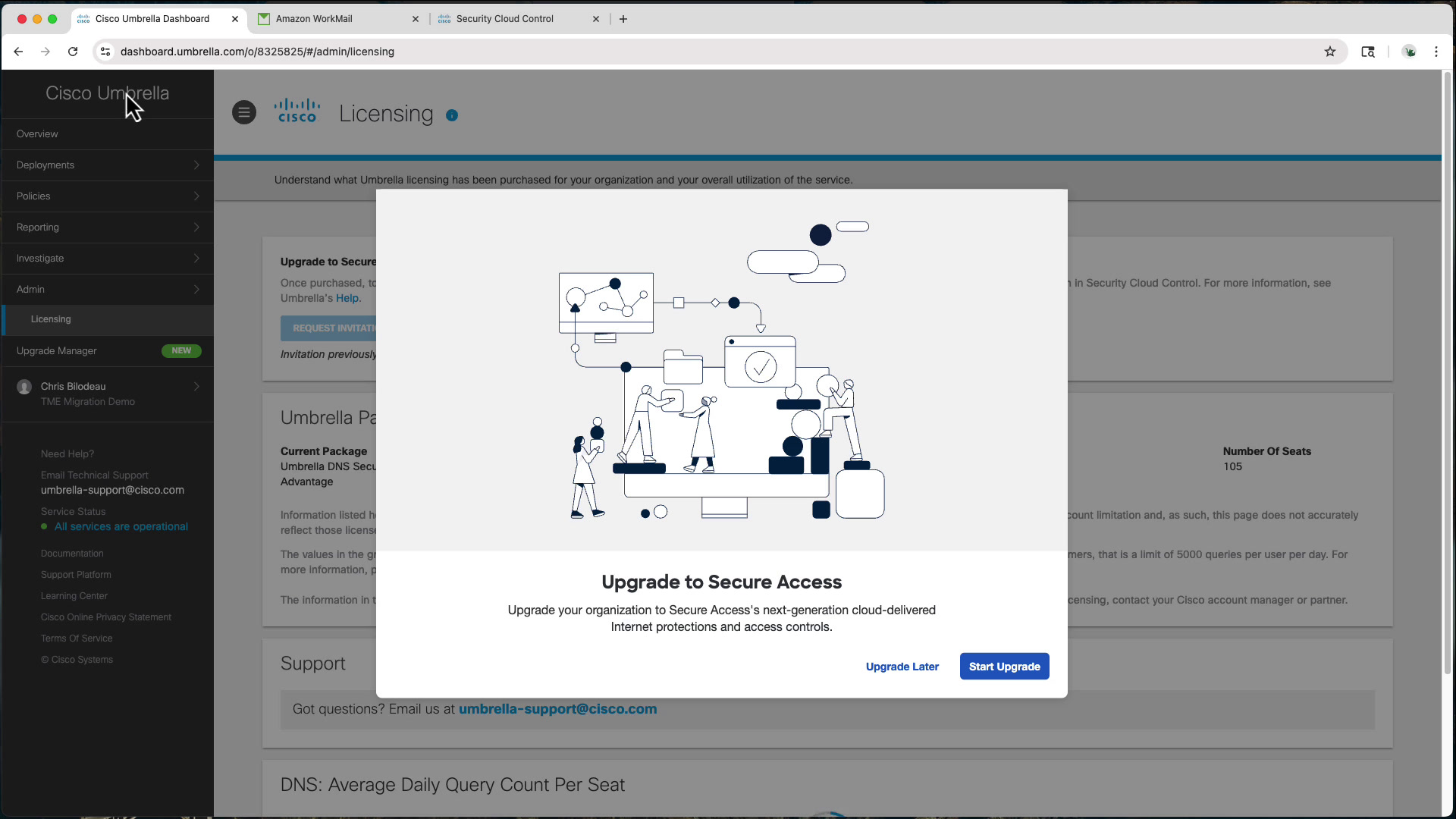Click the Cisco Umbrella sidebar title
The width and height of the screenshot is (1456, 819).
tap(107, 93)
